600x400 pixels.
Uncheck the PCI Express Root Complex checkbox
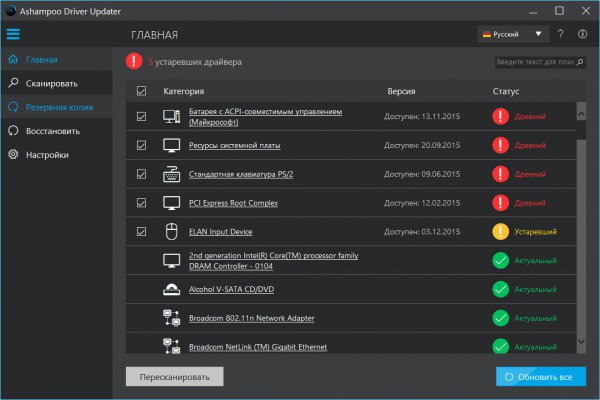point(141,203)
